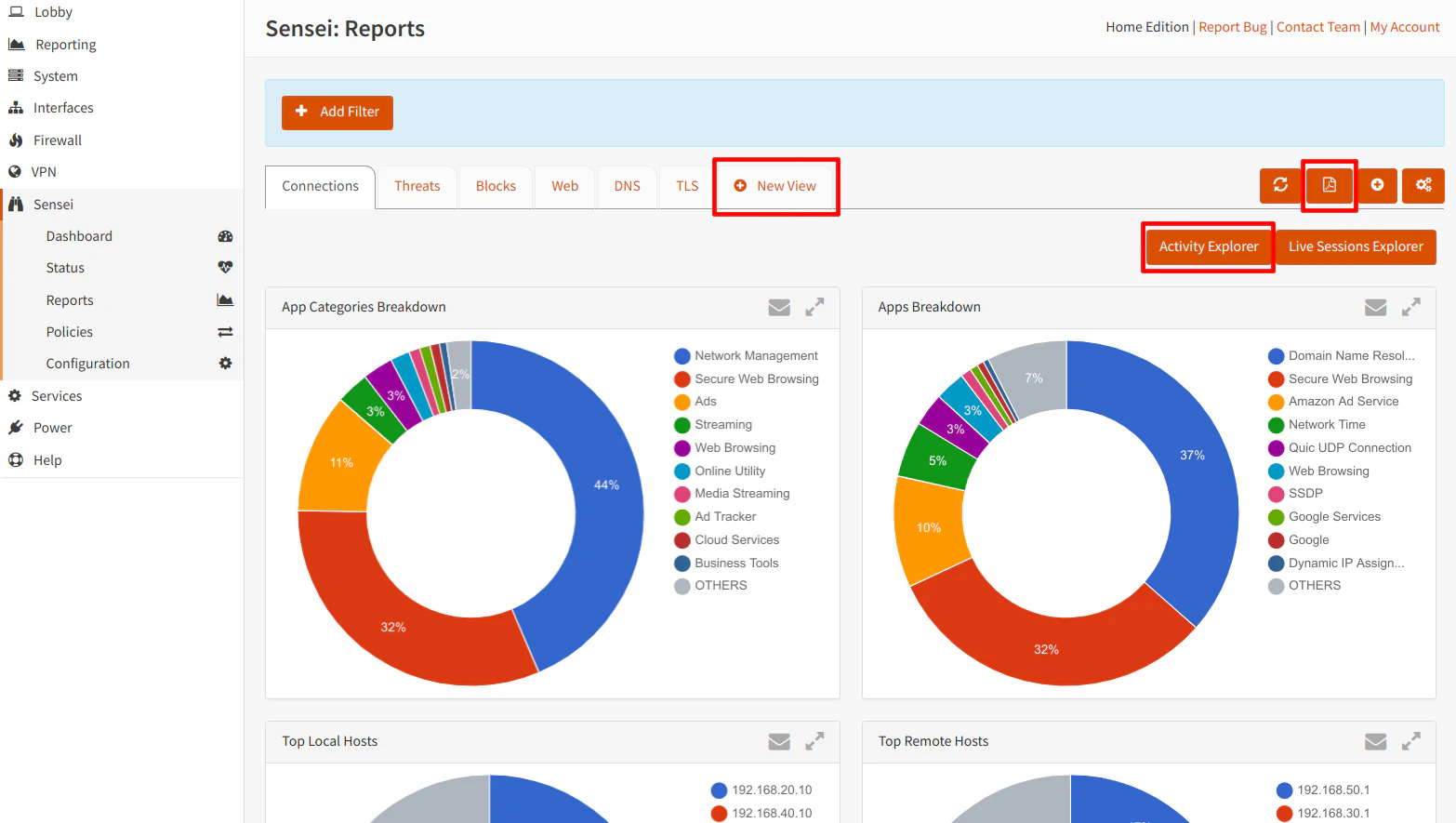The image size is (1456, 823).
Task: Toggle Online Utility legend entry
Action: (719, 471)
